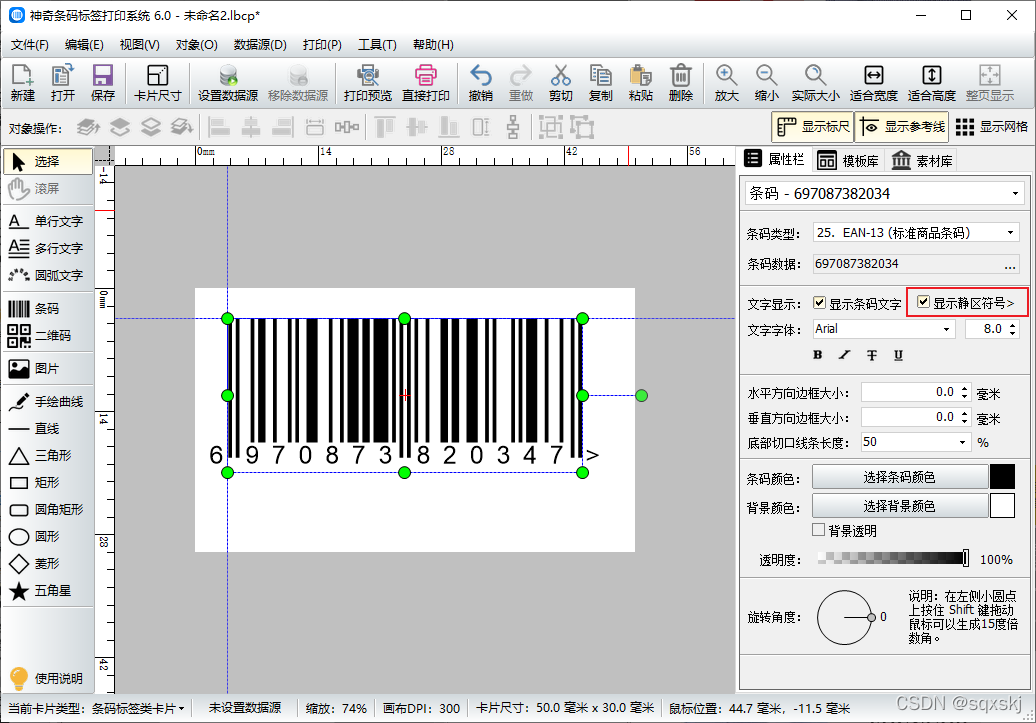Enable the 背景透明 checkbox
The width and height of the screenshot is (1036, 723).
(819, 530)
